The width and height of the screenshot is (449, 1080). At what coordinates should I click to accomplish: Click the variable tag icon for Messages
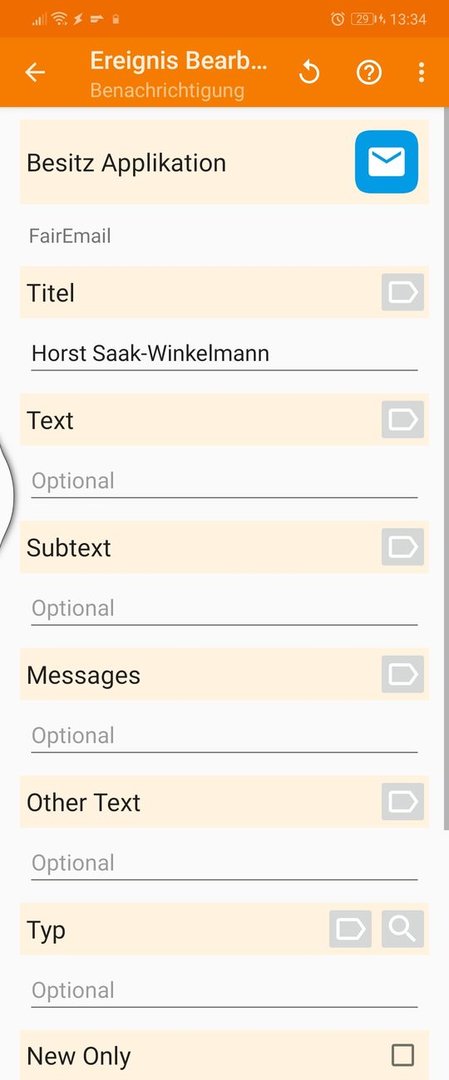coord(403,674)
